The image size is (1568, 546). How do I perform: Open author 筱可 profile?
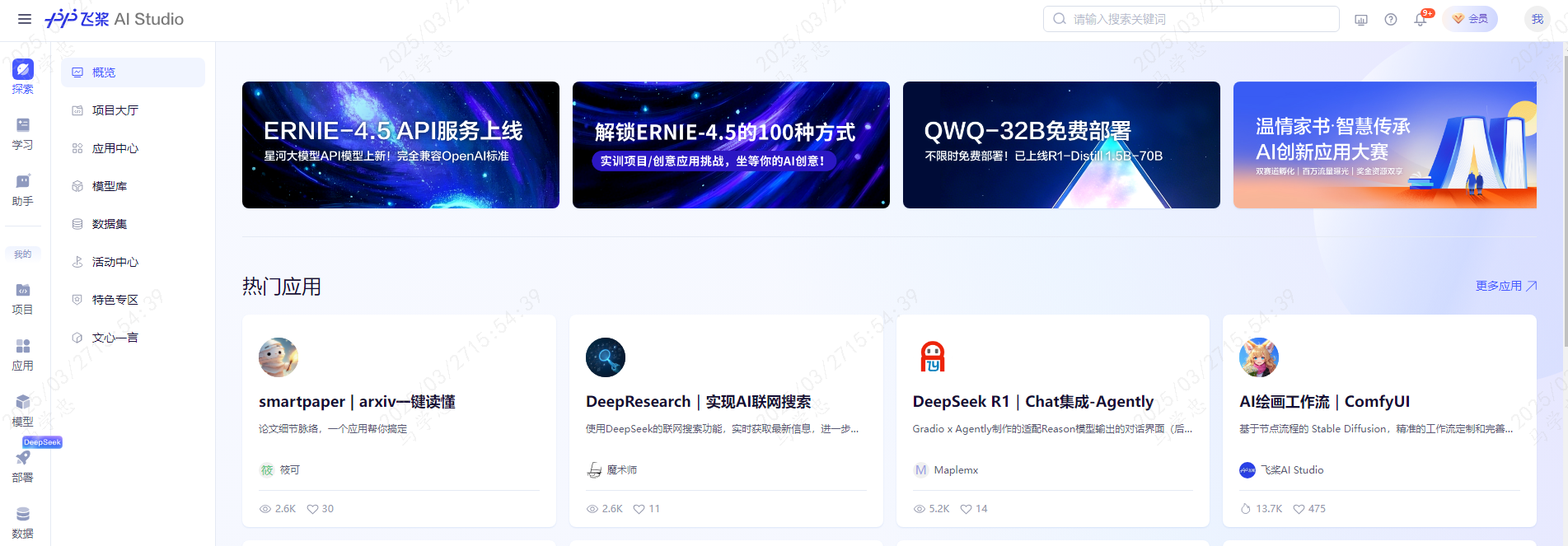(280, 470)
